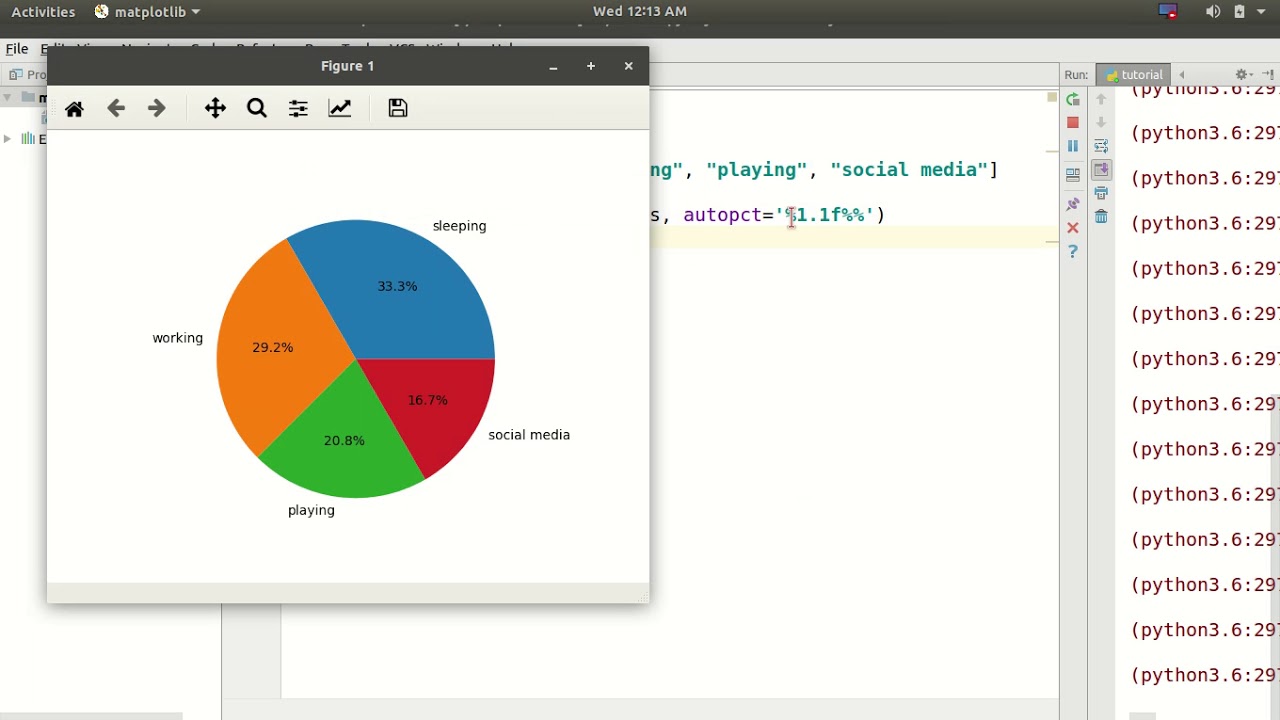This screenshot has width=1280, height=720.
Task: Click the 'playing' pie label
Action: tap(311, 510)
